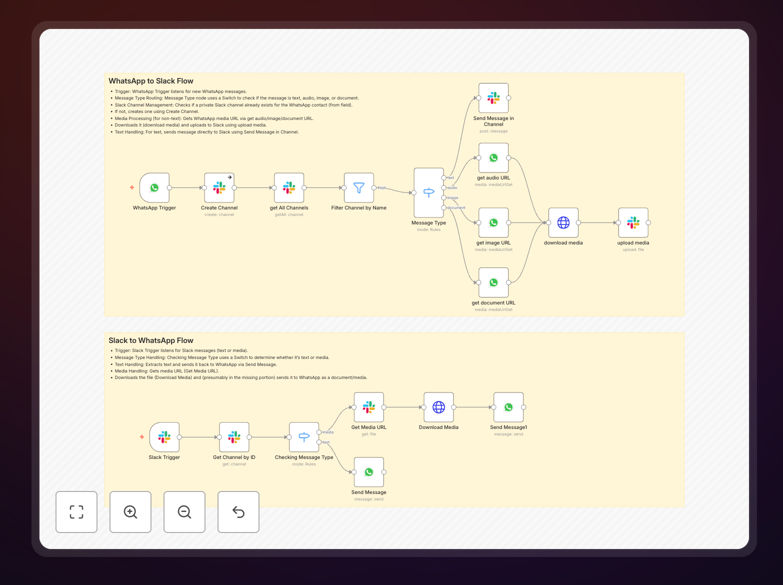Image resolution: width=783 pixels, height=585 pixels.
Task: Click the upload media output connector
Action: click(649, 223)
